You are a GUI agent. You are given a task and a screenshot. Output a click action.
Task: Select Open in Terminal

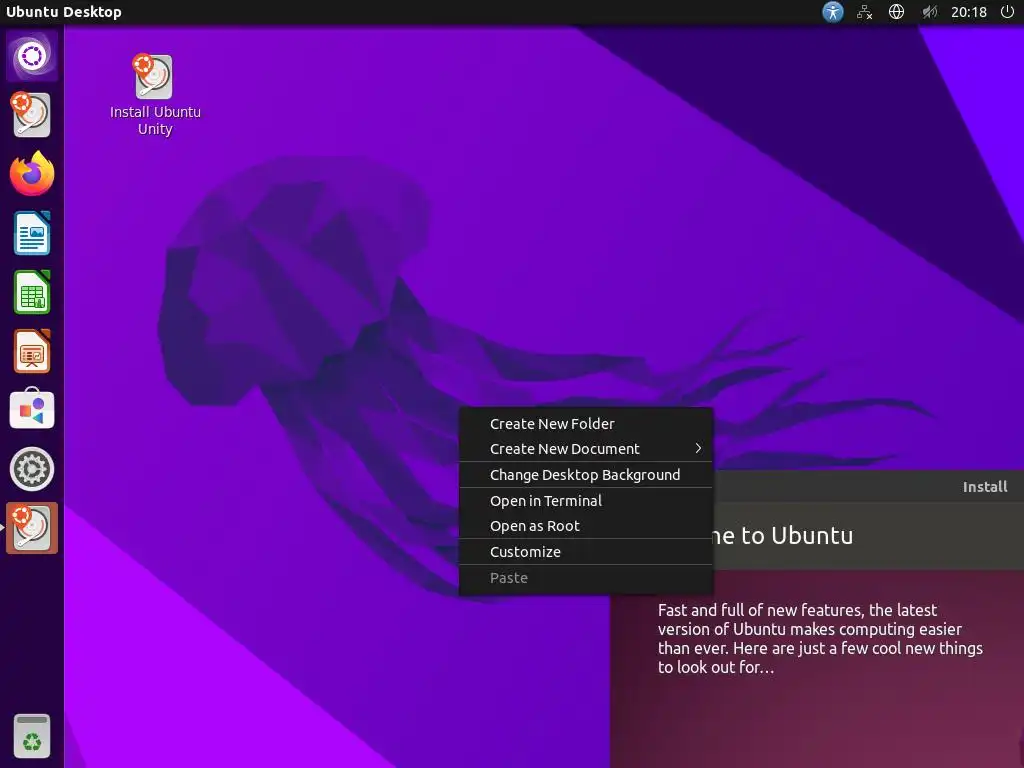point(586,501)
